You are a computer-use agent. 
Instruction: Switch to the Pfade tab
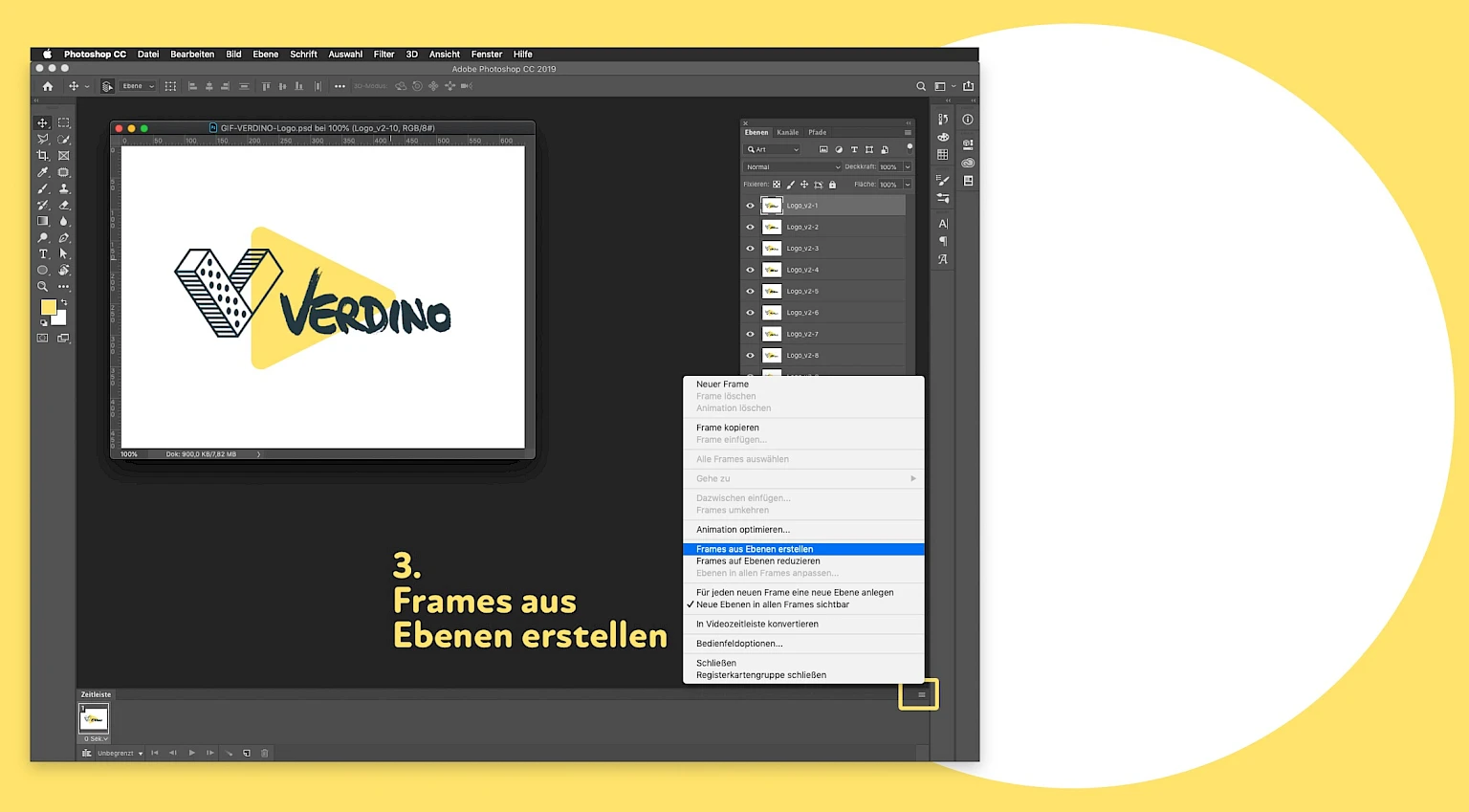817,132
